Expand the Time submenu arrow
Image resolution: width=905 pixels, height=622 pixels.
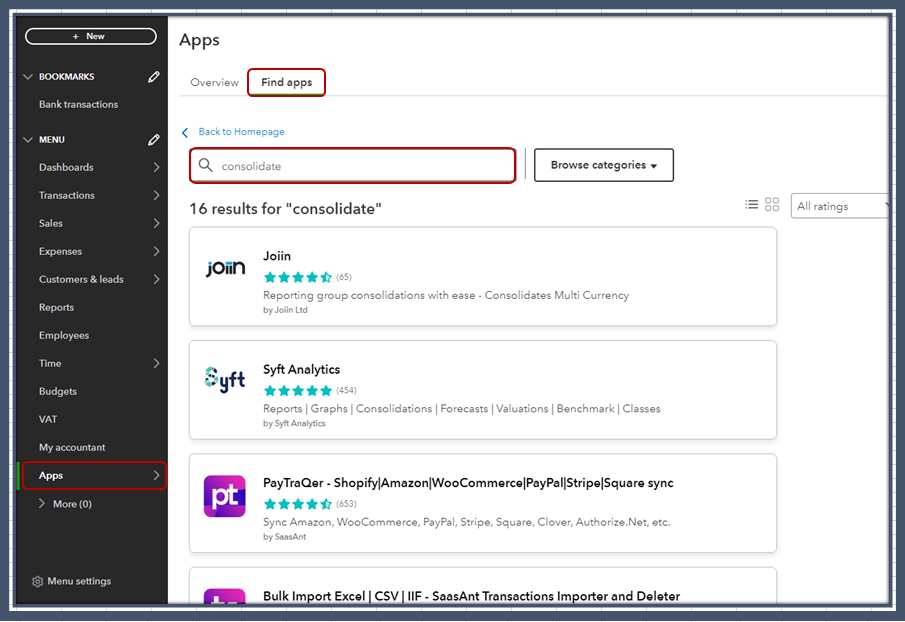[x=156, y=364]
